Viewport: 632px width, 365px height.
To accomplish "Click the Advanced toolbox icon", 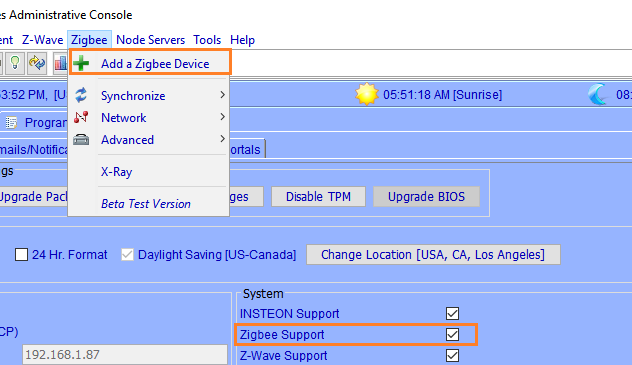I will click(81, 140).
